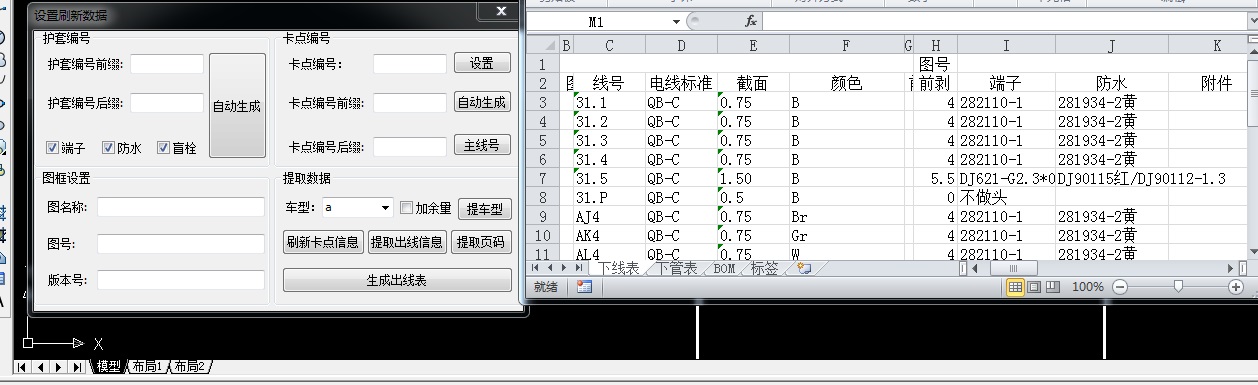Viewport: 1258px width, 385px height.
Task: Go to previous sheet tab arrow in Excel
Action: 550,268
